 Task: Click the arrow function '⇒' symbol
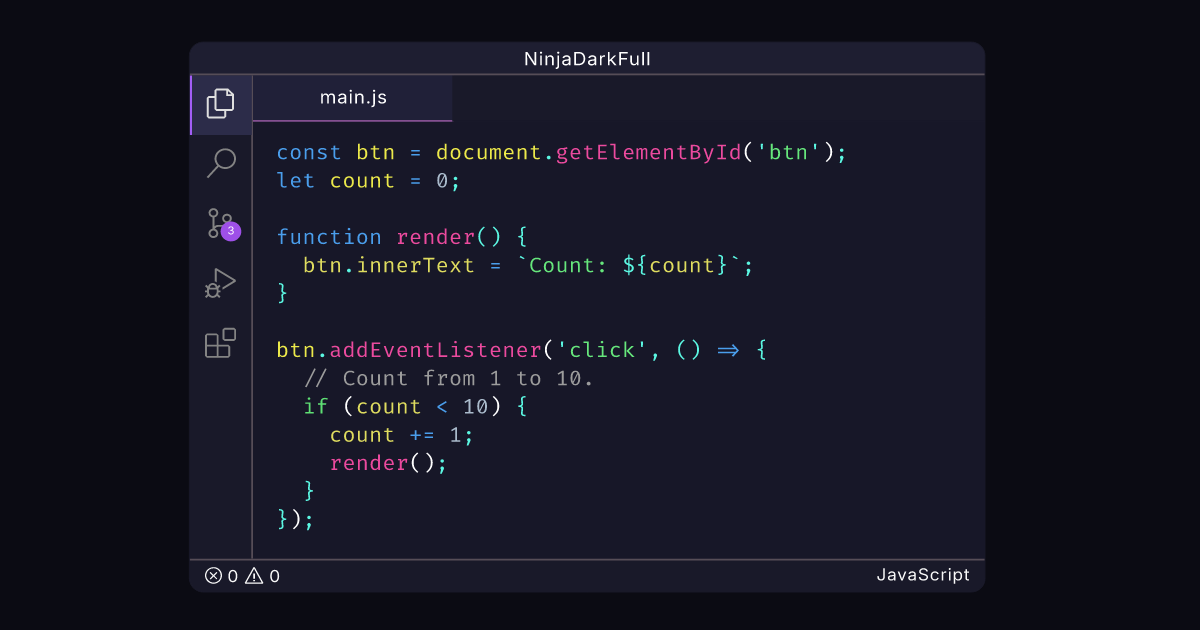pos(728,350)
